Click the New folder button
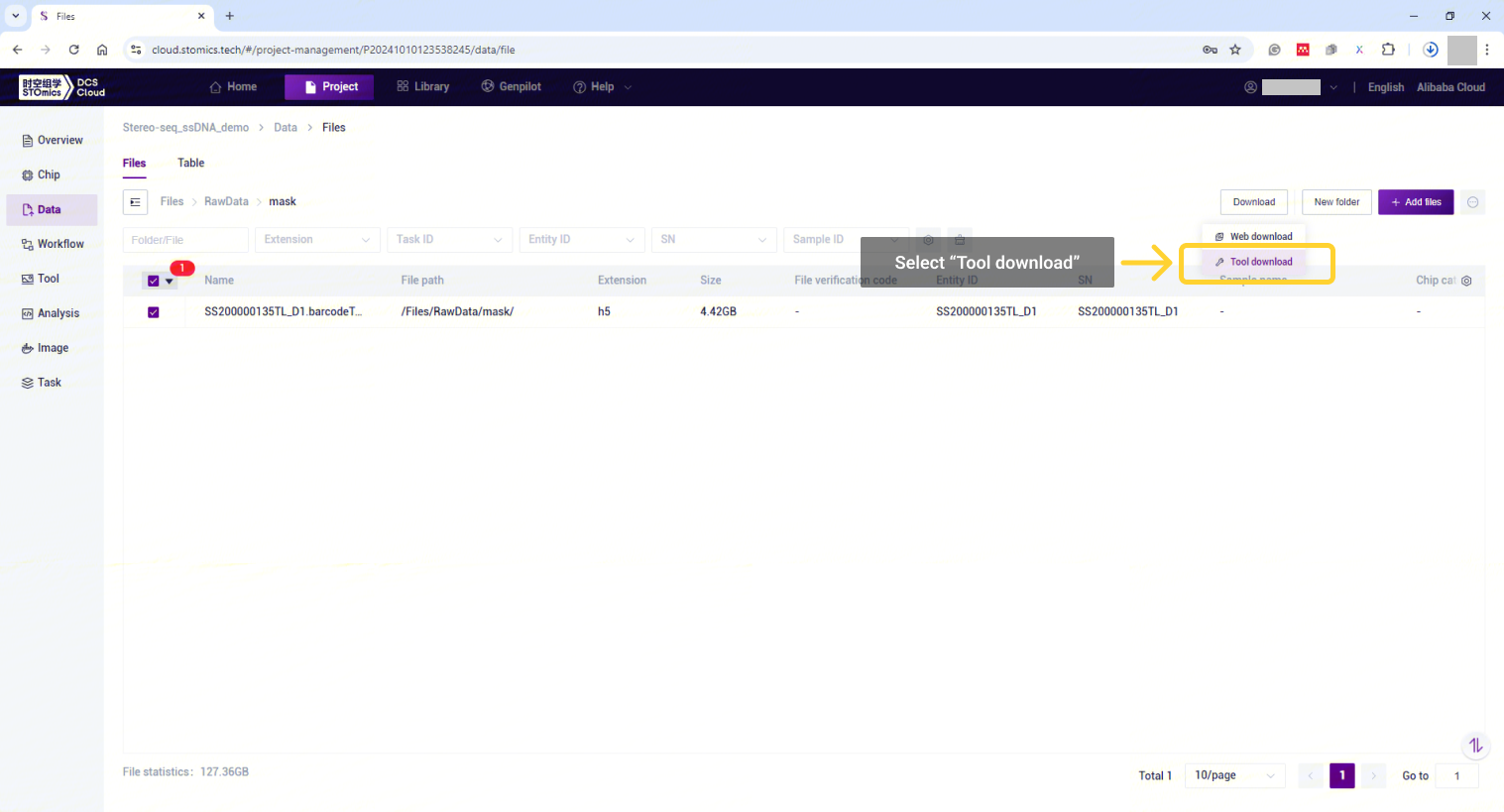The height and width of the screenshot is (812, 1504). 1336,202
